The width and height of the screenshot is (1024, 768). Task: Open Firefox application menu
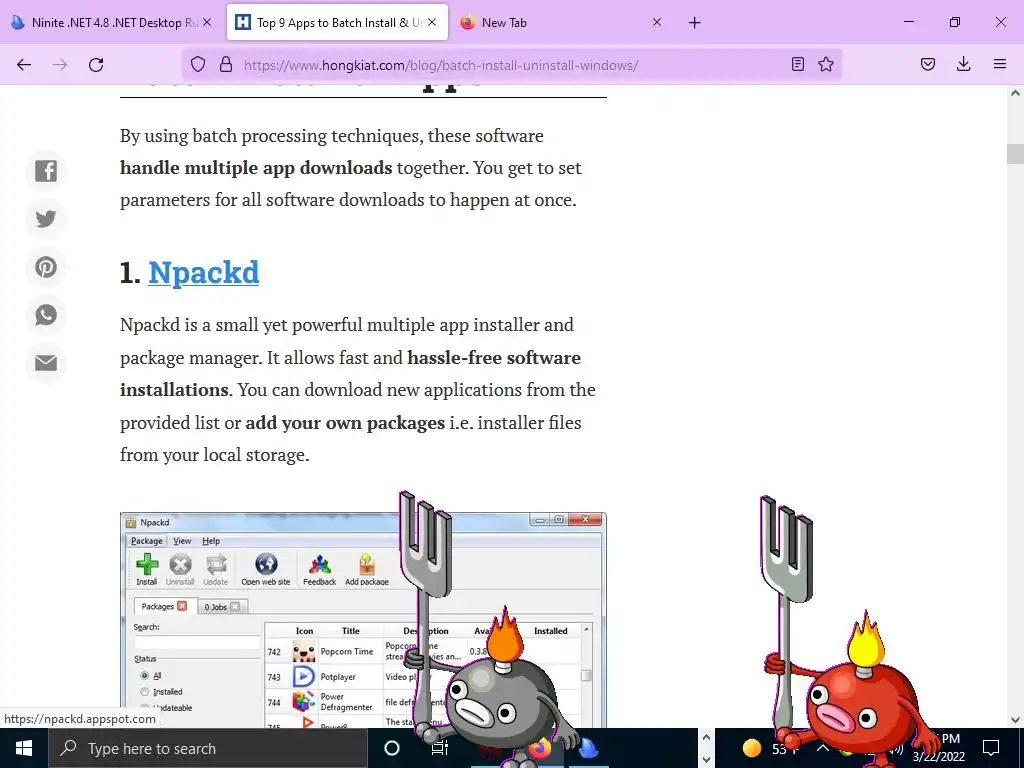1000,64
